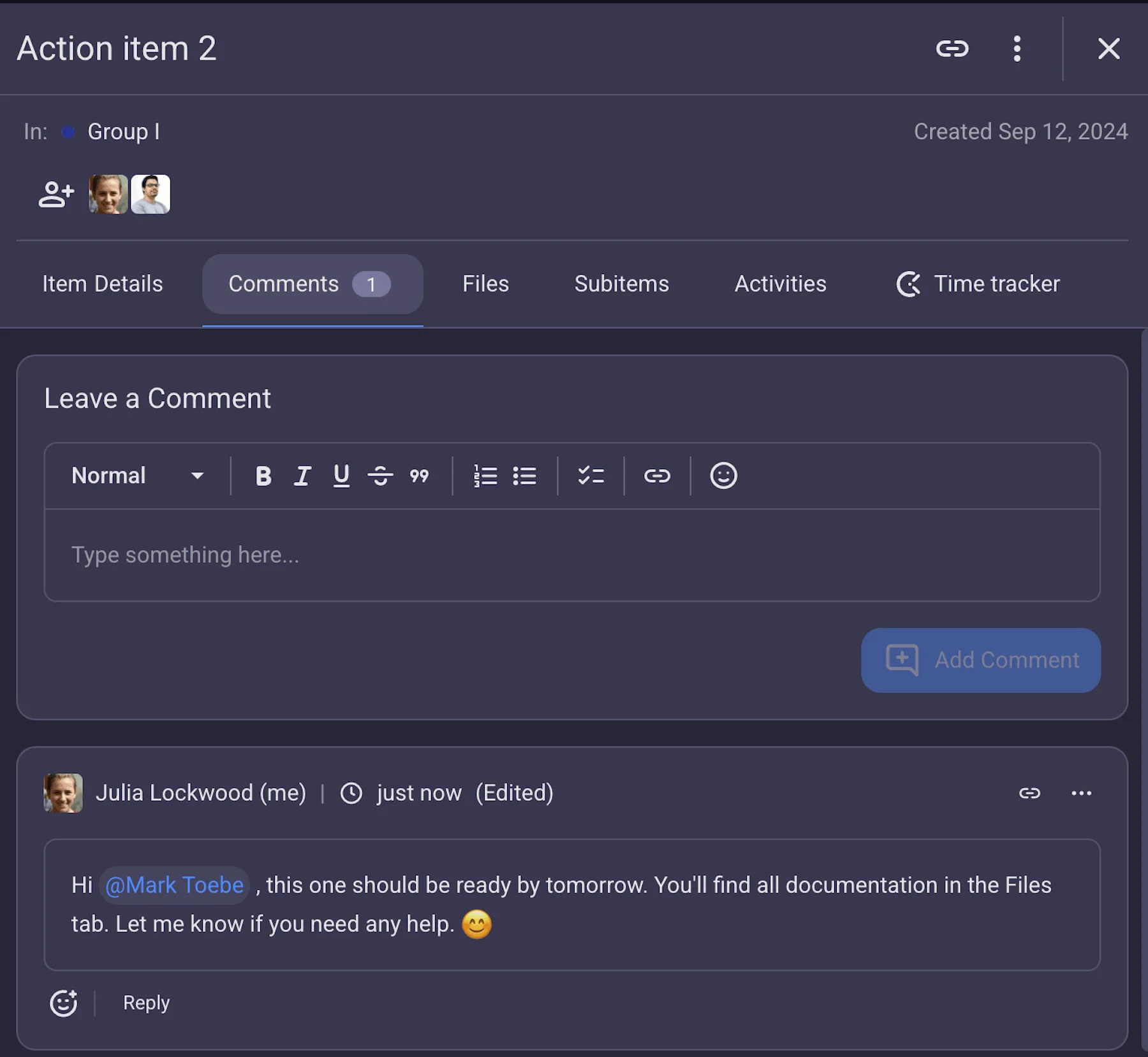Toggle underline formatting

click(x=341, y=476)
